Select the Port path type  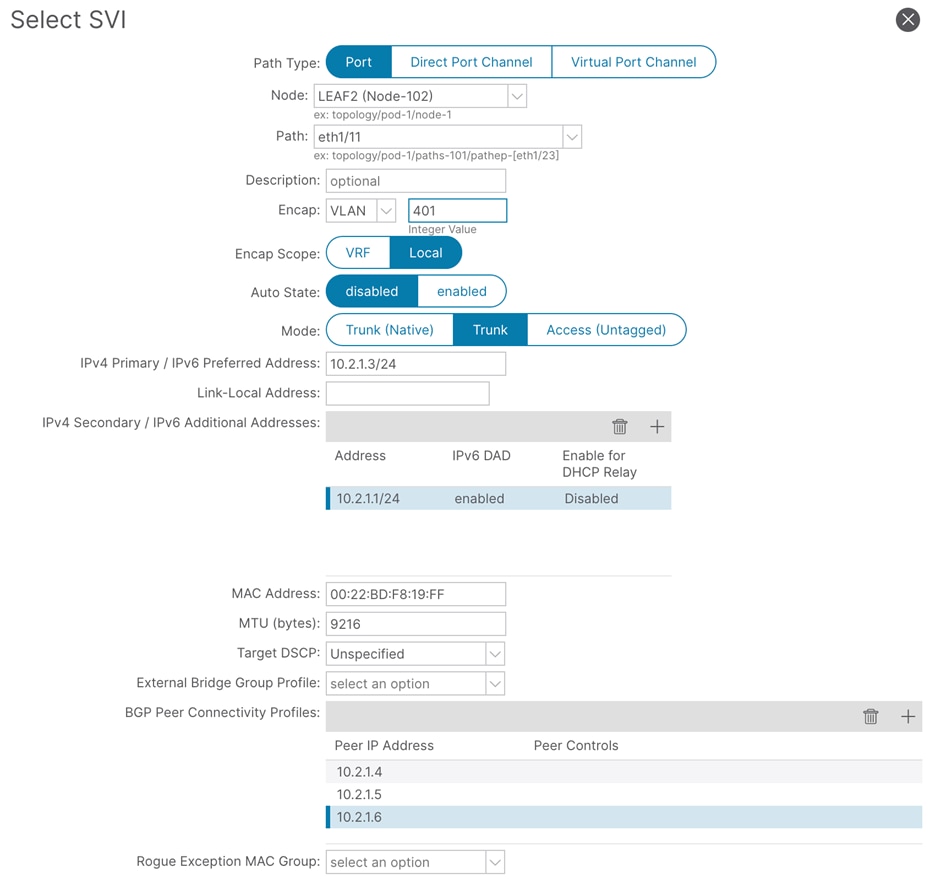click(357, 61)
